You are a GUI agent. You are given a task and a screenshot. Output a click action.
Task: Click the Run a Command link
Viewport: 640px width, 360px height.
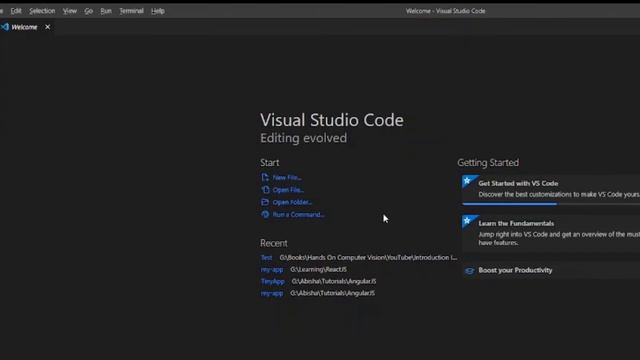click(298, 214)
